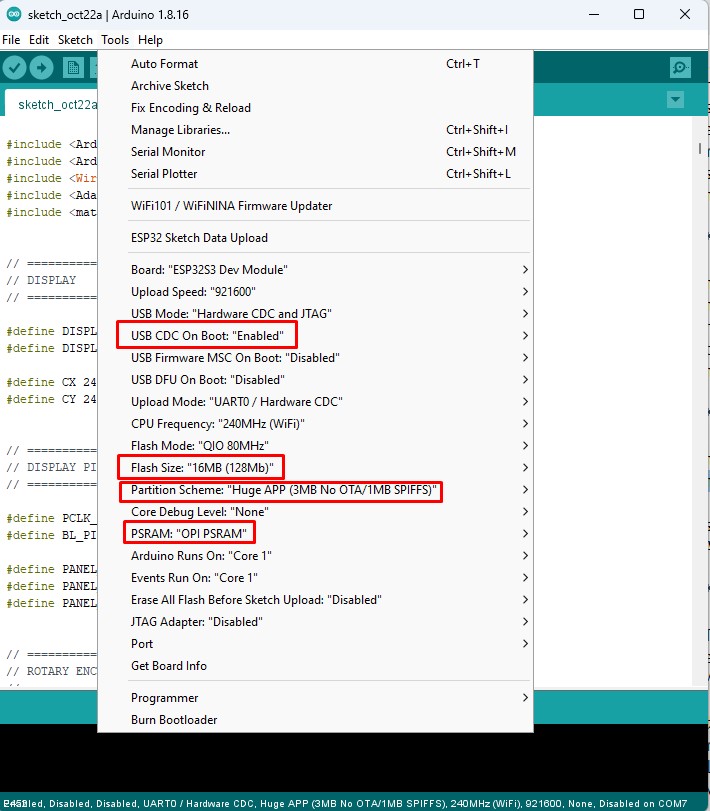Image resolution: width=710 pixels, height=811 pixels.
Task: Expand JTAG Adapter Disabled submenu
Action: [315, 622]
